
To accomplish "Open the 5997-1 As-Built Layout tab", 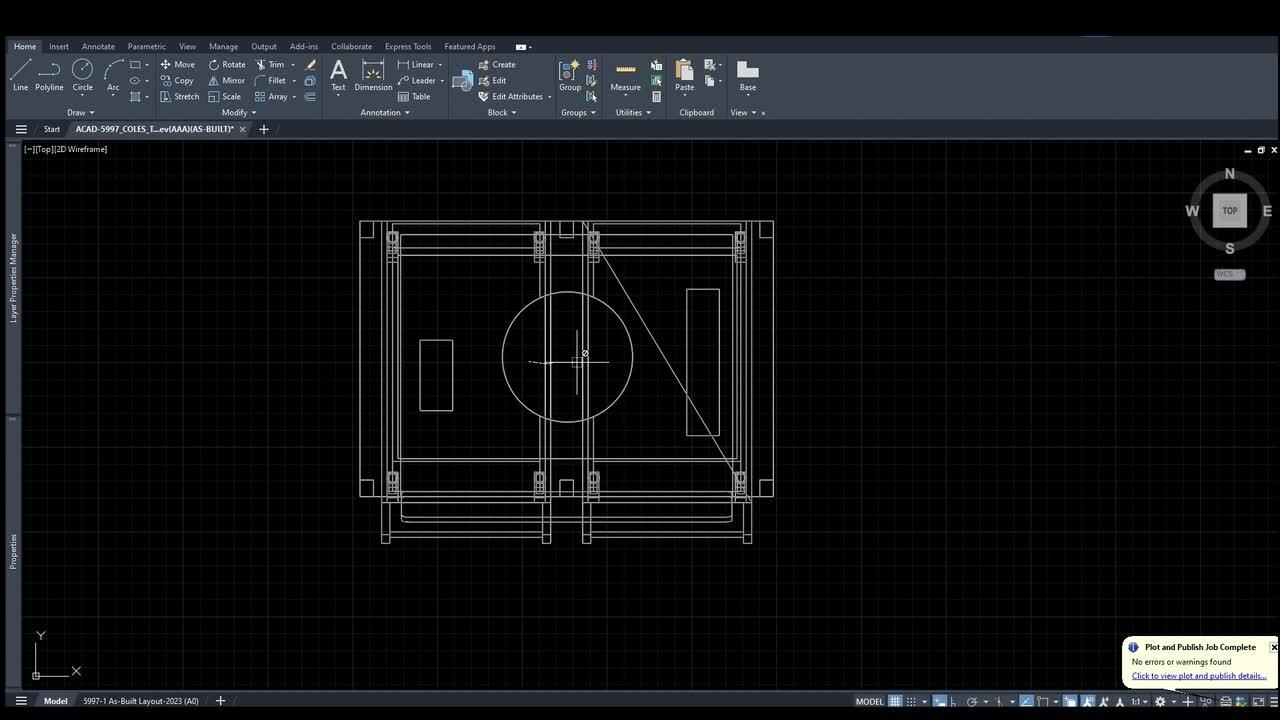I will pyautogui.click(x=141, y=701).
